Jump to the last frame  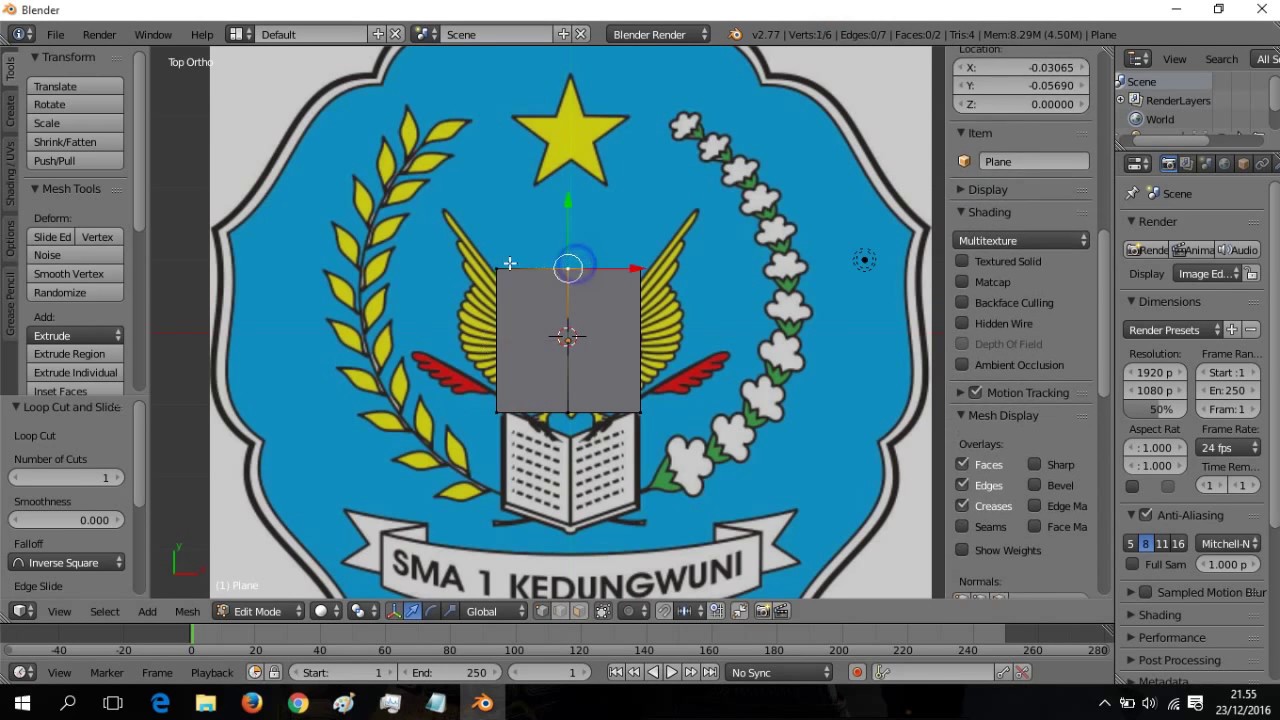(709, 672)
